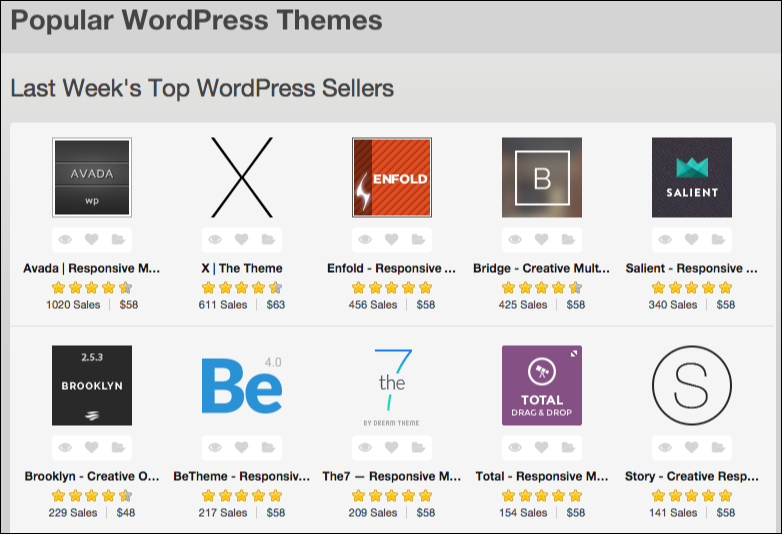Add The7 to collection via folder icon
The width and height of the screenshot is (782, 534).
[418, 448]
